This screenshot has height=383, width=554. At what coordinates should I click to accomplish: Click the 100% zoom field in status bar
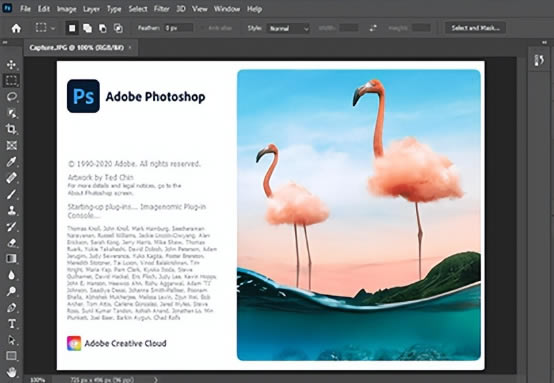coord(37,380)
